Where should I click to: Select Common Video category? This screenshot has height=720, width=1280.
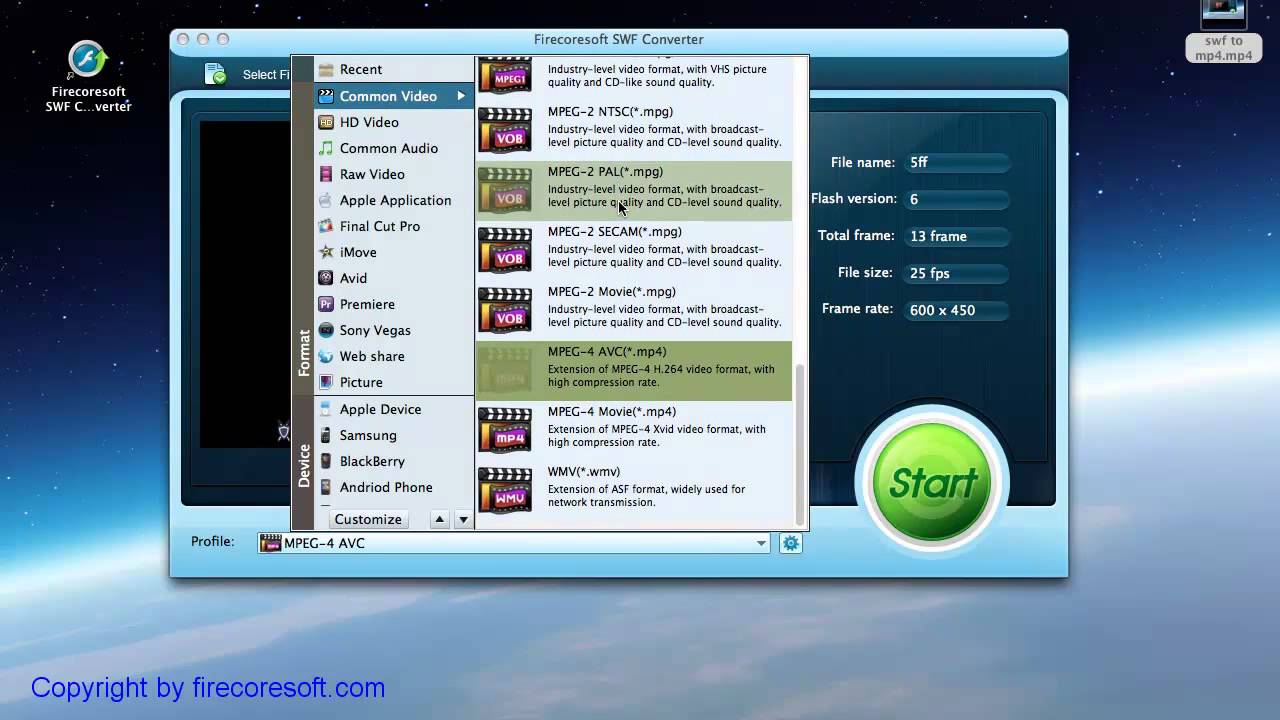394,96
